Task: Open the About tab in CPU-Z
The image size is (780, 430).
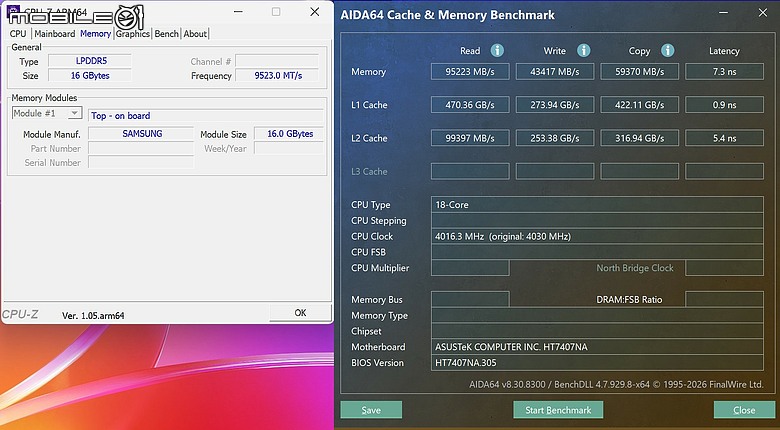Action: [x=195, y=33]
